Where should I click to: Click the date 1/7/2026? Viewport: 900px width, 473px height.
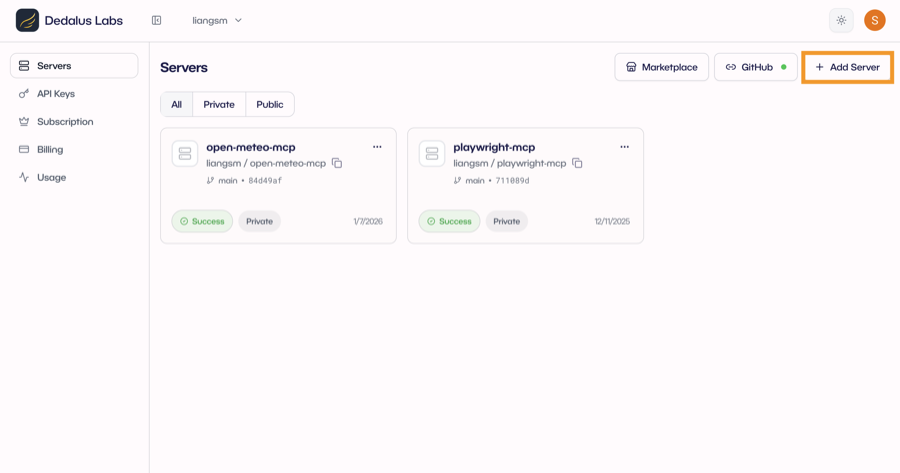368,221
